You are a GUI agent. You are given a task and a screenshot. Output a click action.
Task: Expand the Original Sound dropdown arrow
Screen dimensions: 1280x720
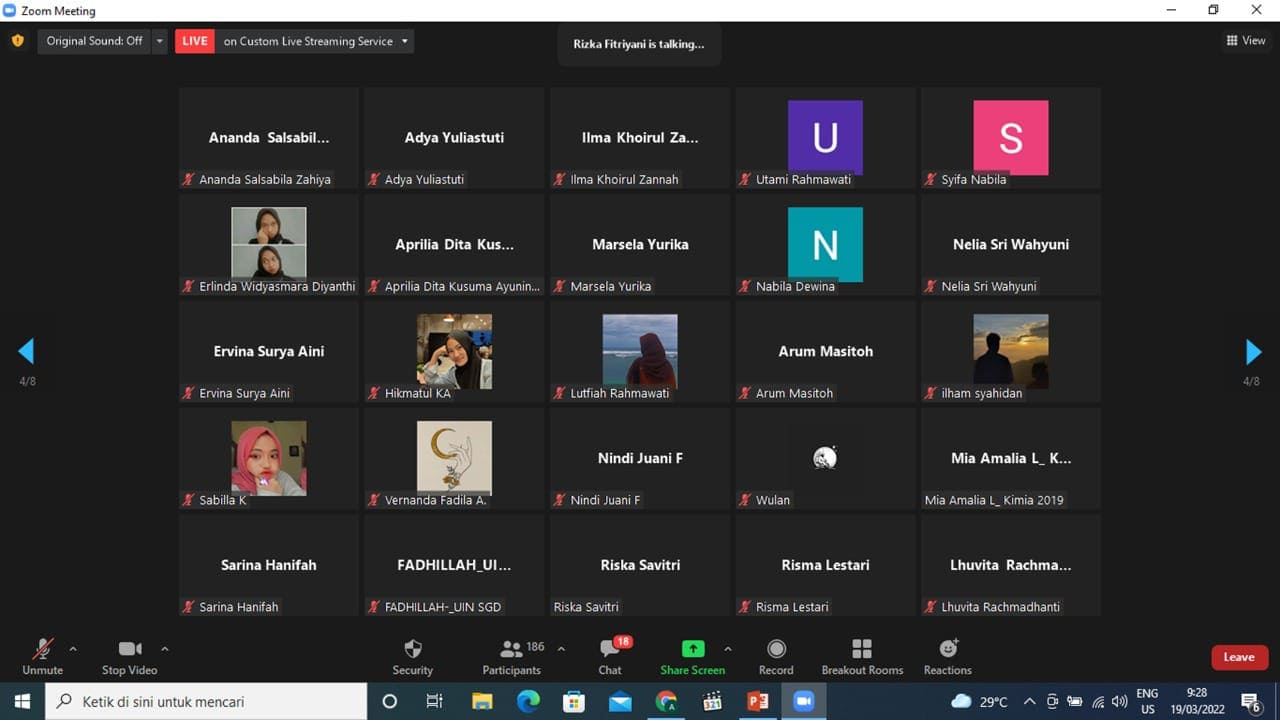coord(160,41)
